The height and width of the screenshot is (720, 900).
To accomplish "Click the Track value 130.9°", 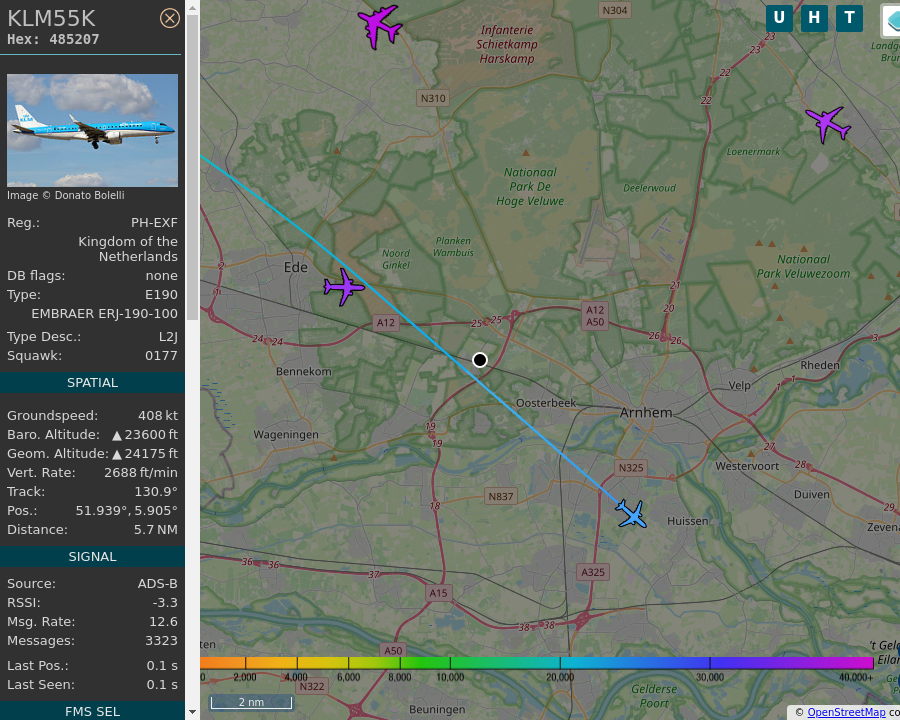I will pos(156,491).
